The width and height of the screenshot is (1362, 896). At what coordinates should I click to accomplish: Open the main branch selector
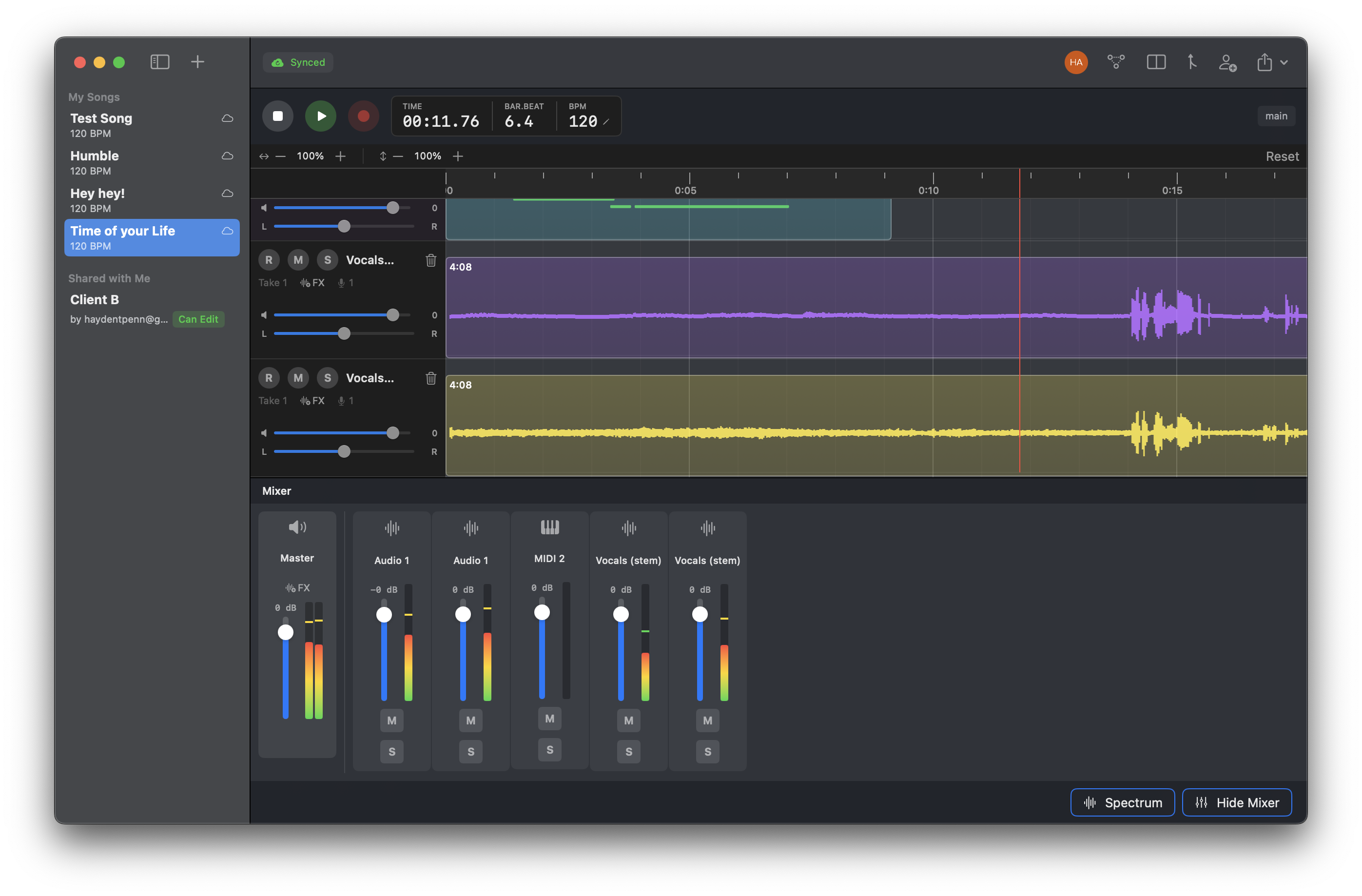1276,116
